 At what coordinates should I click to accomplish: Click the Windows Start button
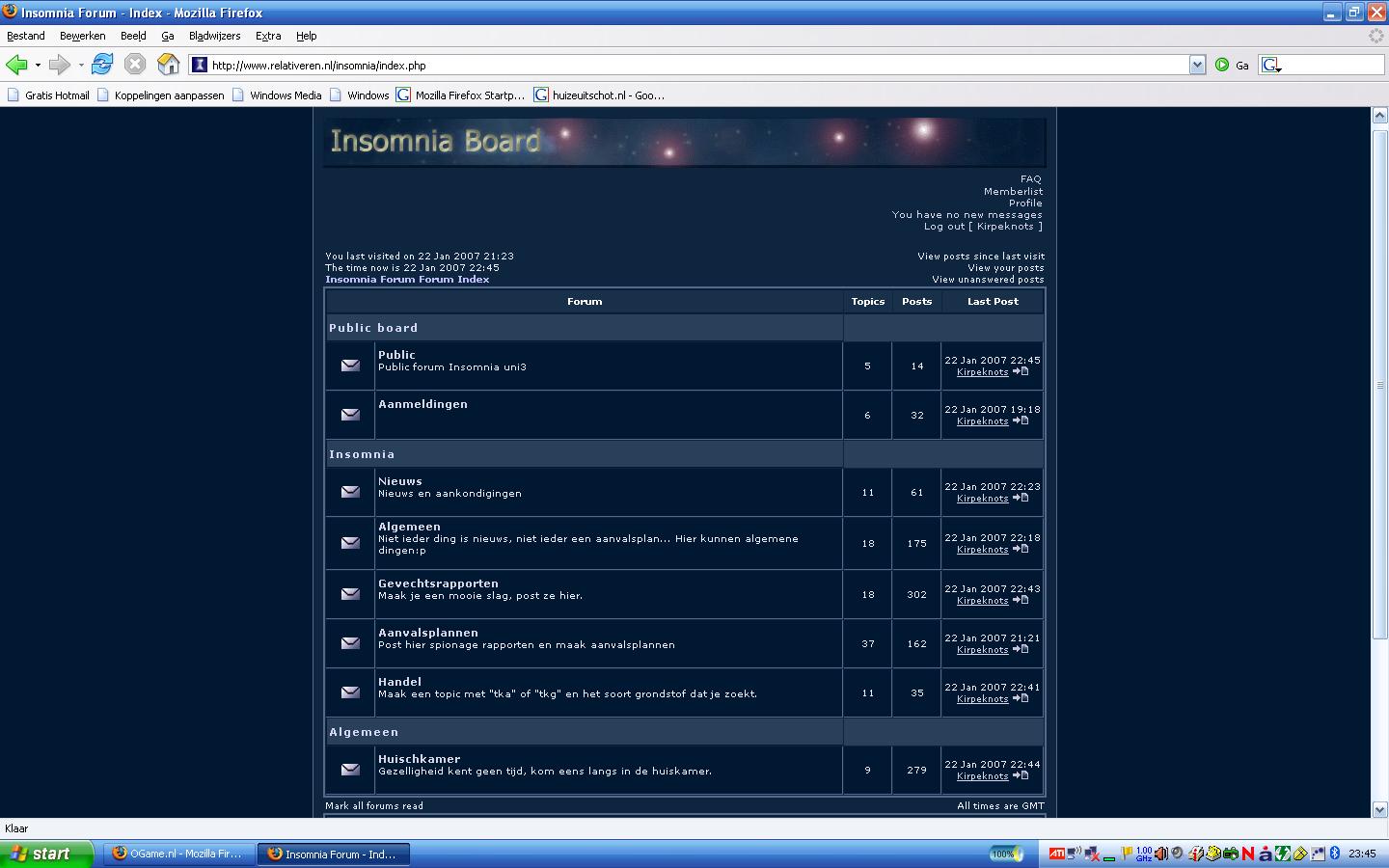tap(46, 854)
